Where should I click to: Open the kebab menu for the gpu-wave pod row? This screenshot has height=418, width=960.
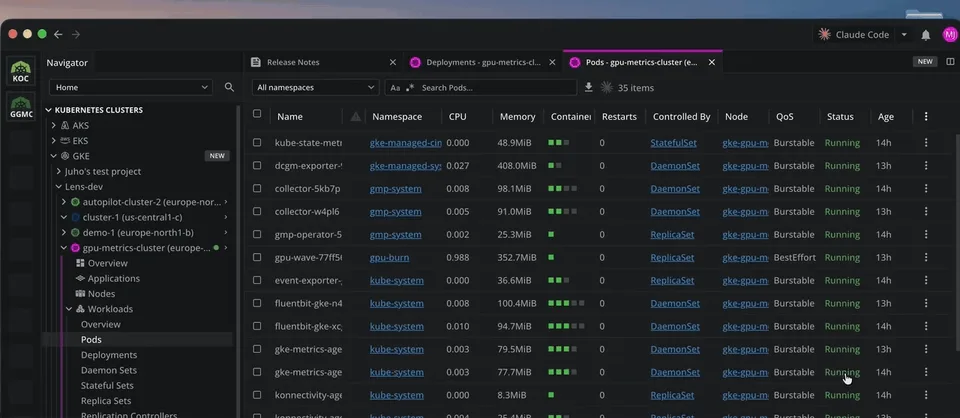[x=926, y=258]
